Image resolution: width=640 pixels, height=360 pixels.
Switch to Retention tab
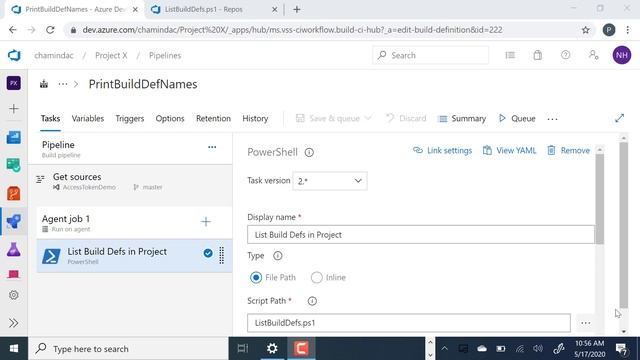(213, 118)
